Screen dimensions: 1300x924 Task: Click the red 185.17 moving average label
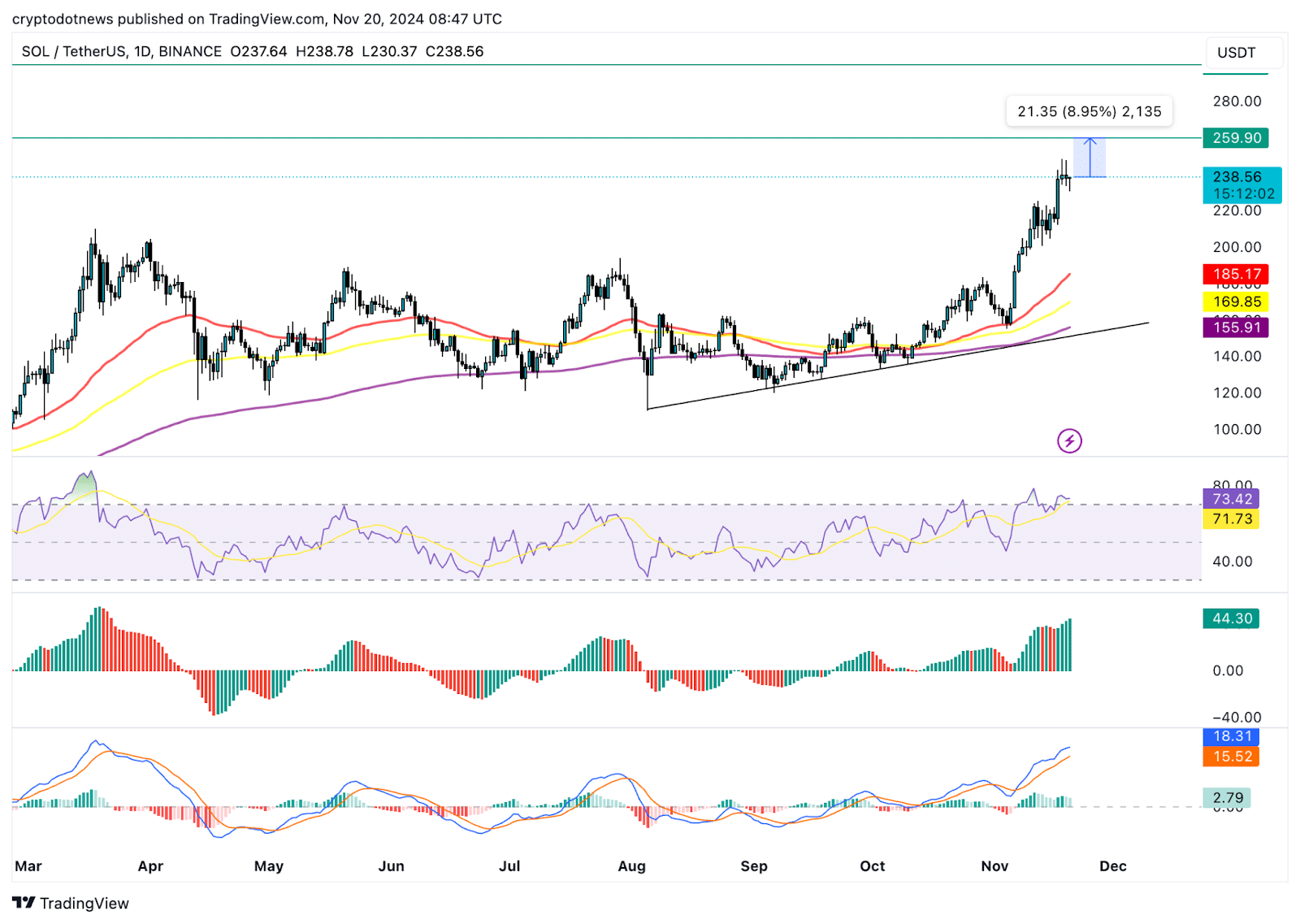pos(1235,274)
